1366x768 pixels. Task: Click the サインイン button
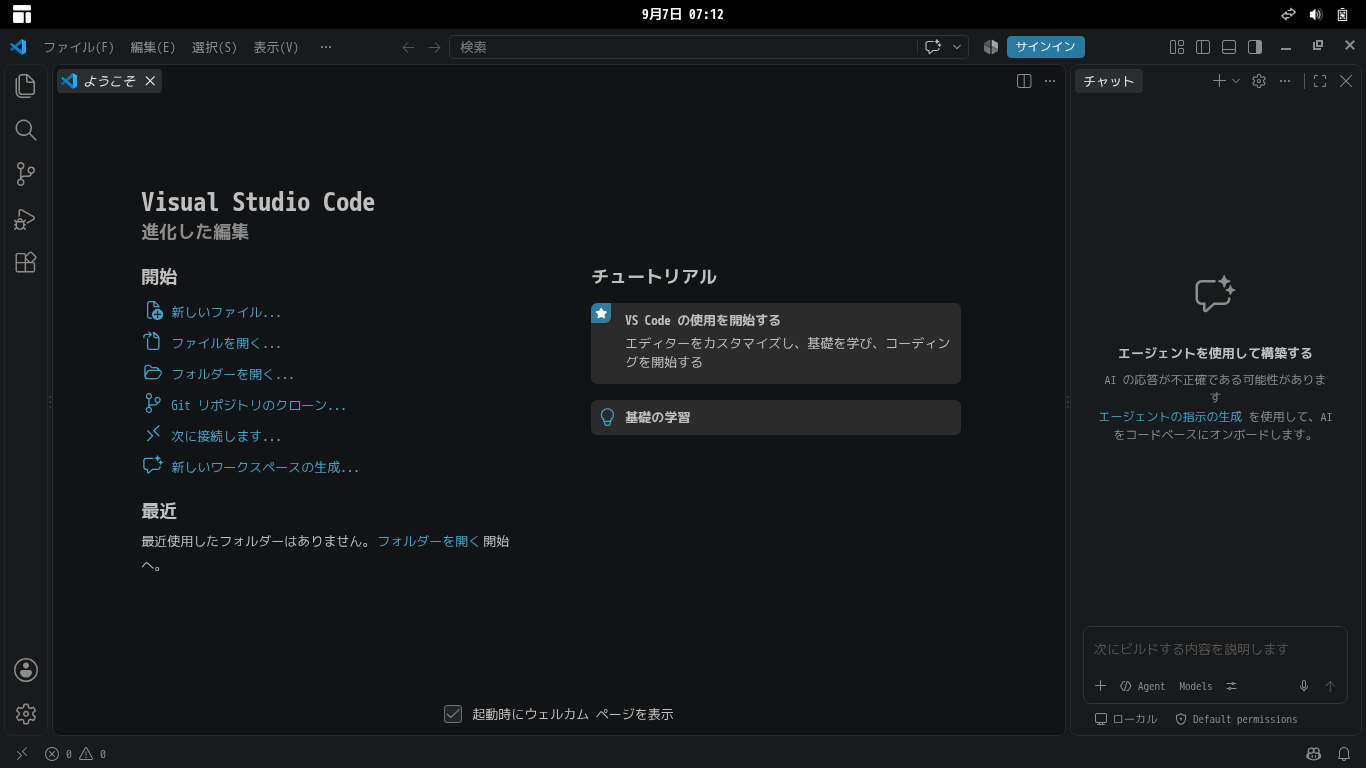point(1046,47)
